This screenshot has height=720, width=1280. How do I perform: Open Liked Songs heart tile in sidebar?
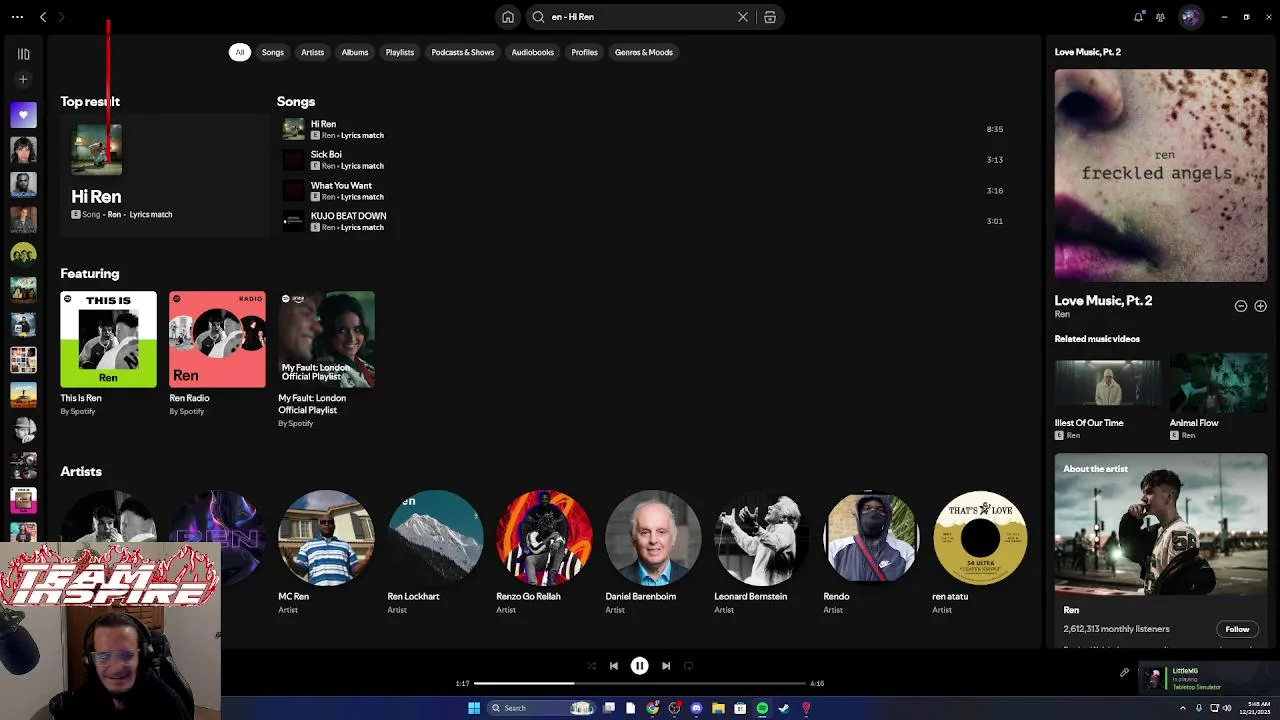click(23, 115)
